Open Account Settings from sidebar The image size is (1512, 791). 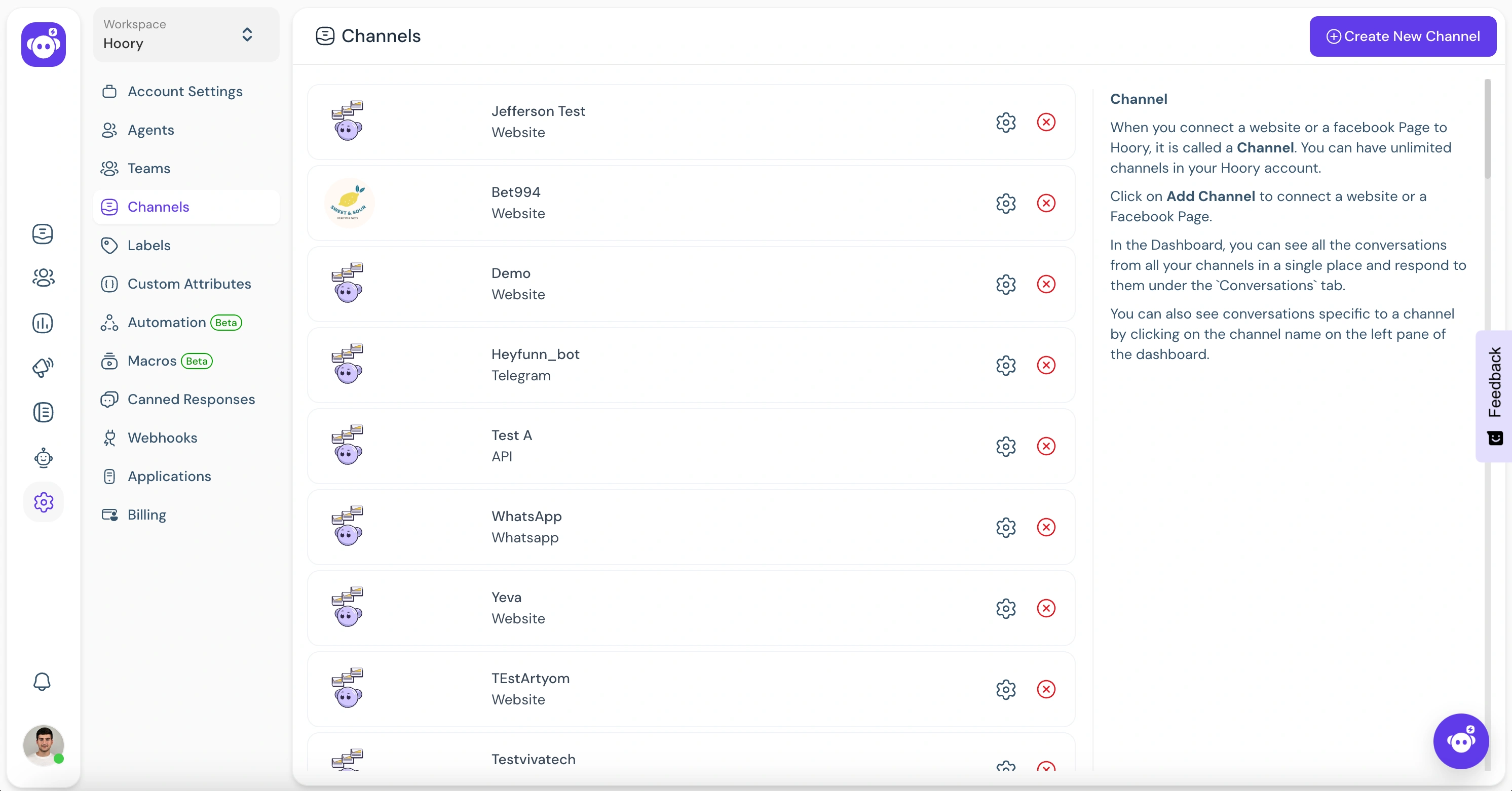tap(185, 91)
